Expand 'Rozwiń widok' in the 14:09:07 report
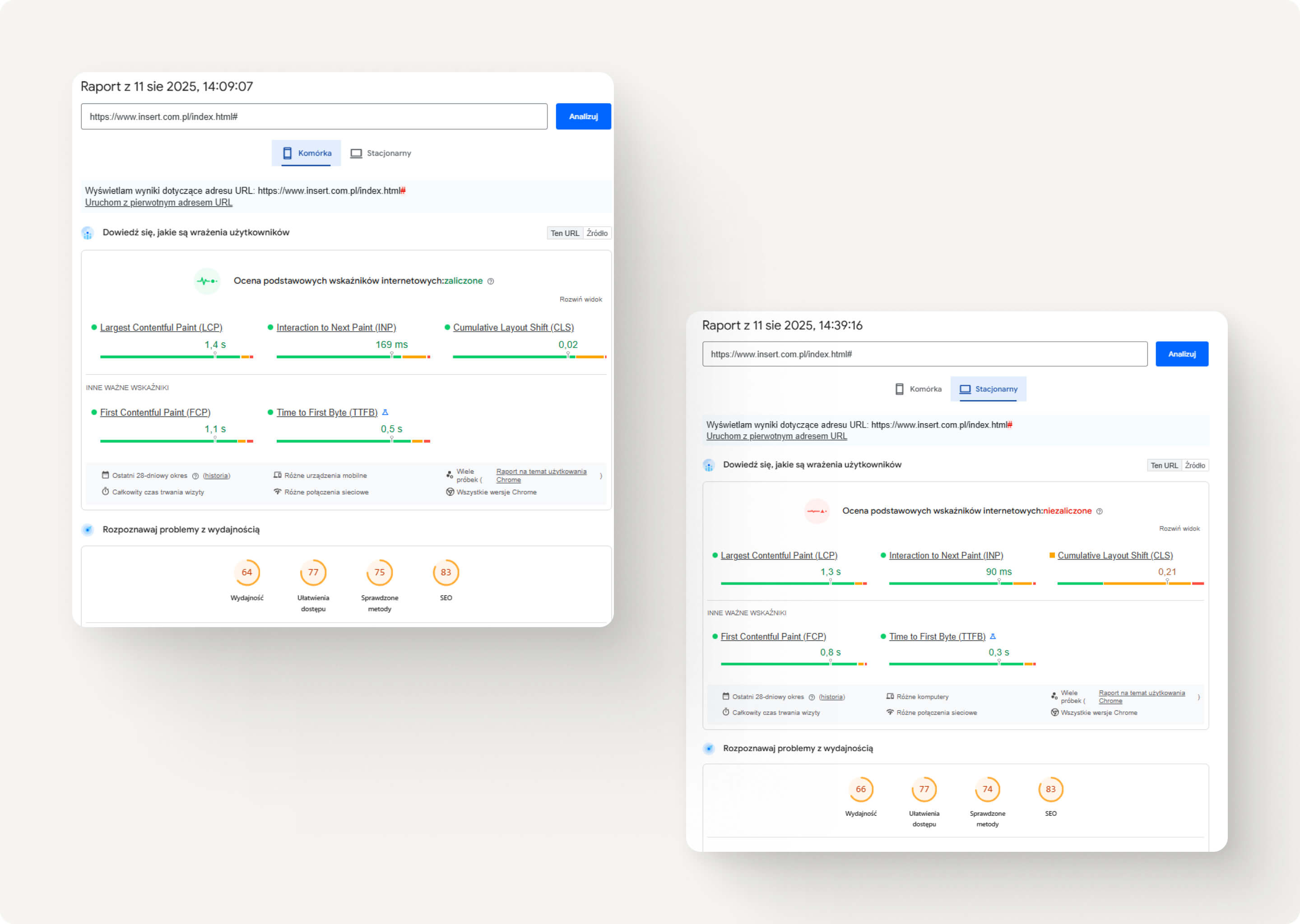Screen dimensions: 1300x924 click(x=580, y=299)
